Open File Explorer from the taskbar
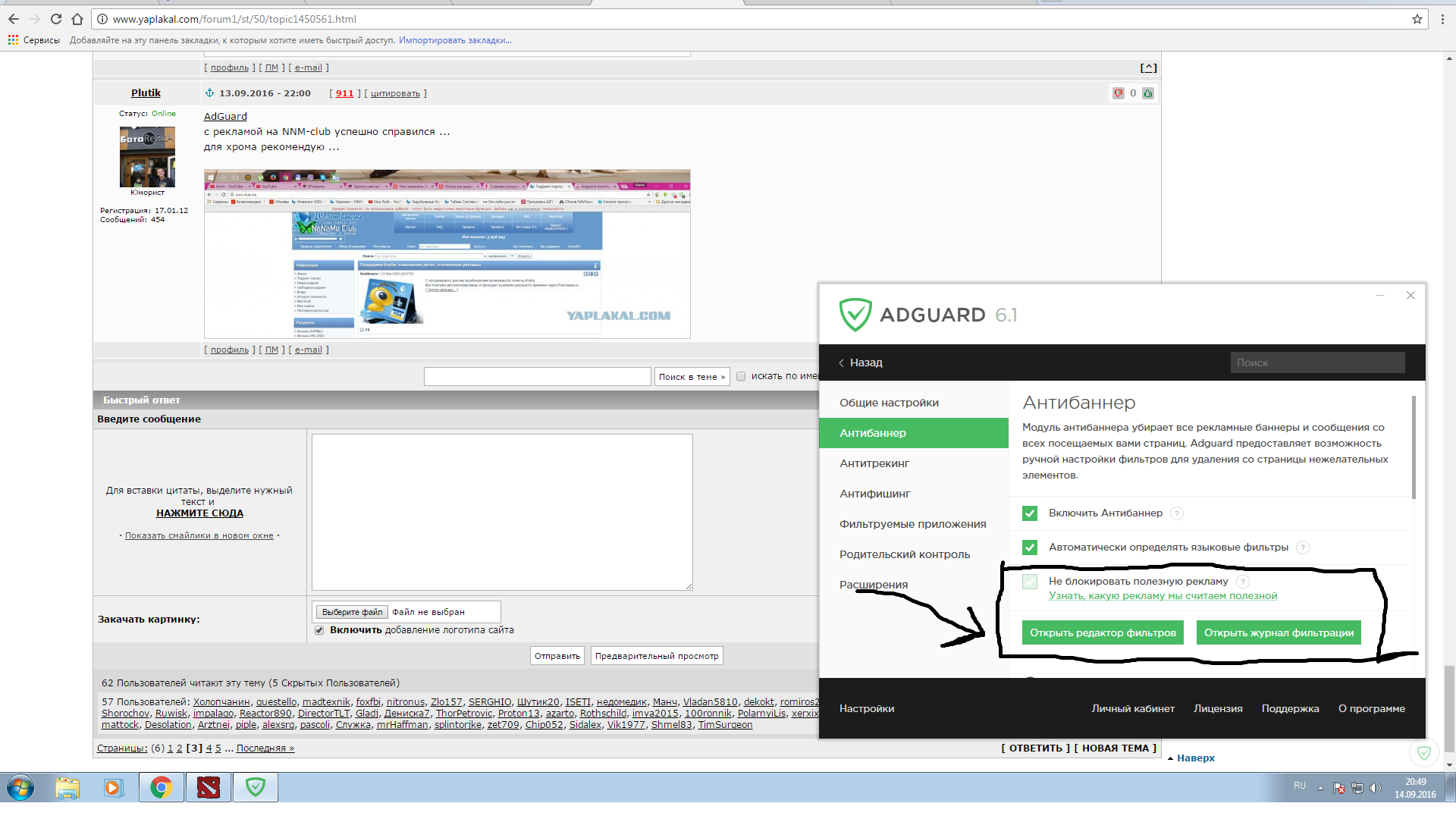 [67, 788]
